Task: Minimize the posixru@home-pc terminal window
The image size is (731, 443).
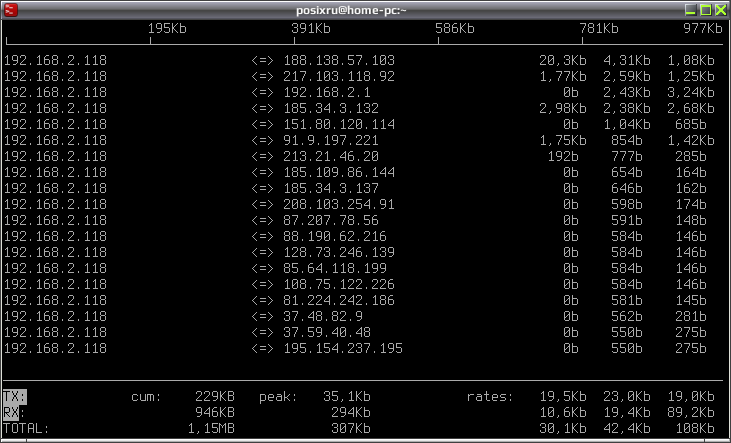Action: (x=690, y=10)
